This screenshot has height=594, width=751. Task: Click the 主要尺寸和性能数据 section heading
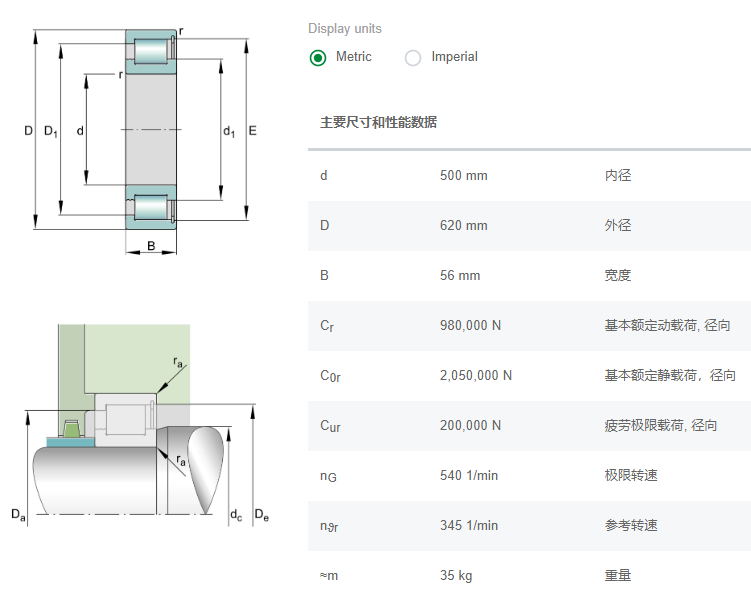pyautogui.click(x=378, y=123)
